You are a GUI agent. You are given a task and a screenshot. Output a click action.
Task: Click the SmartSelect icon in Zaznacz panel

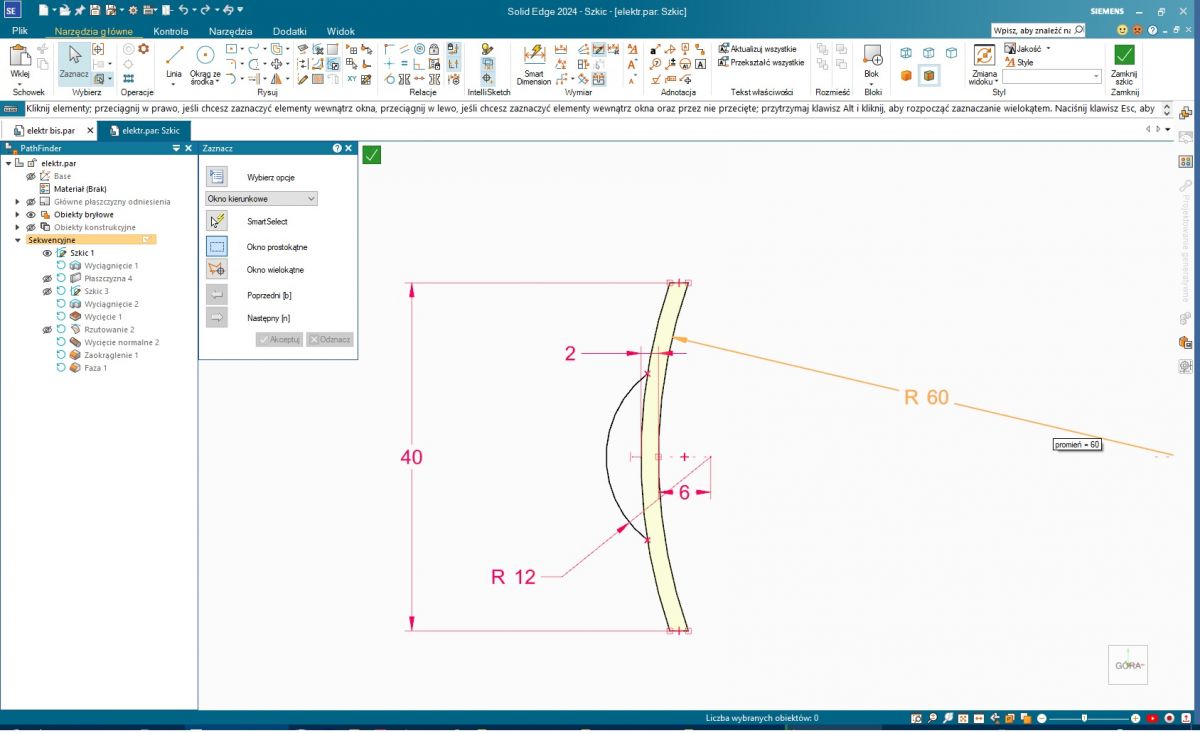coord(217,222)
